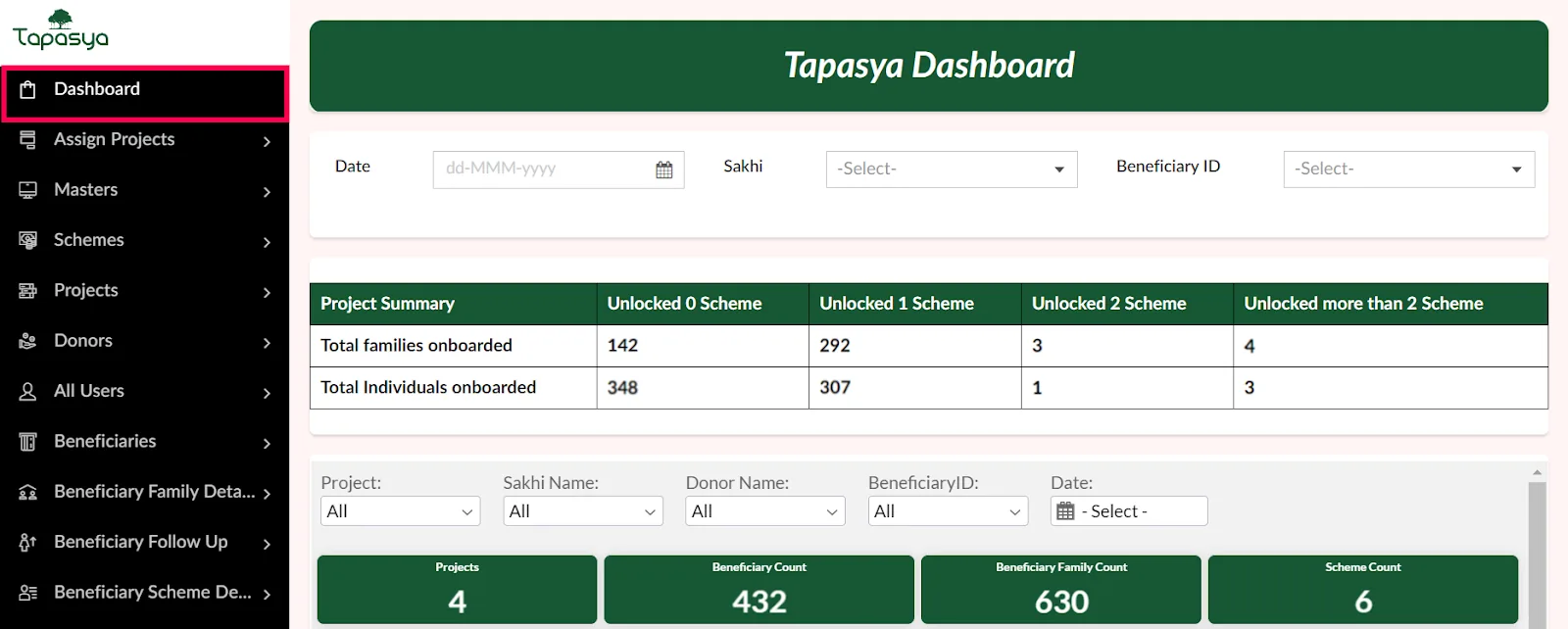Expand the Assign Projects chevron
This screenshot has width=1568, height=629.
267,142
